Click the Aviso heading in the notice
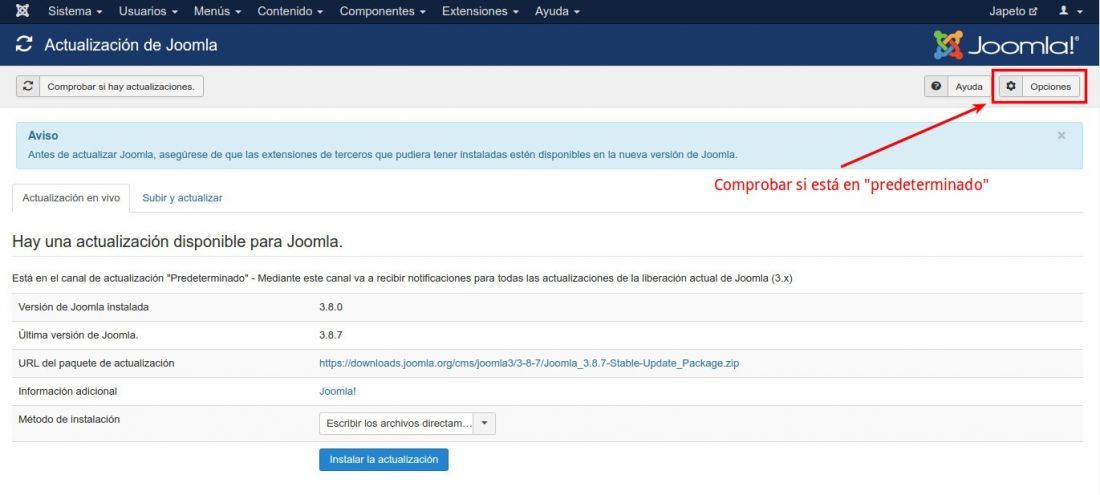This screenshot has height=495, width=1100. 43,135
